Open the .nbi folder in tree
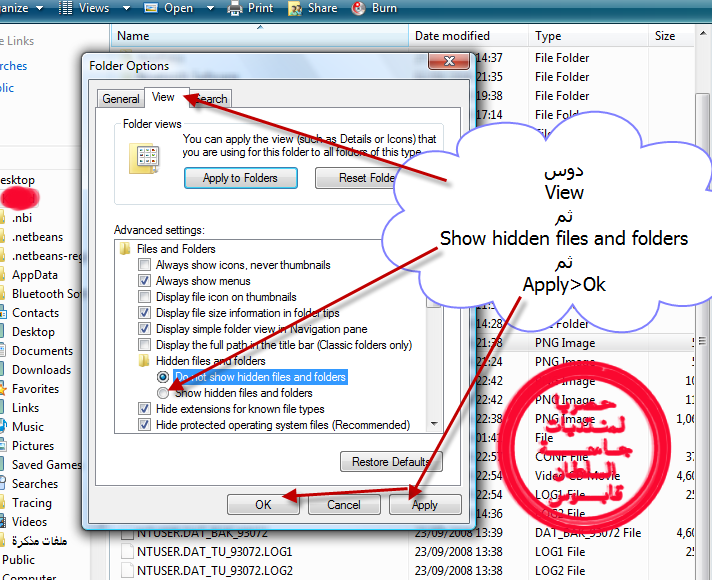712x580 pixels. (22, 218)
